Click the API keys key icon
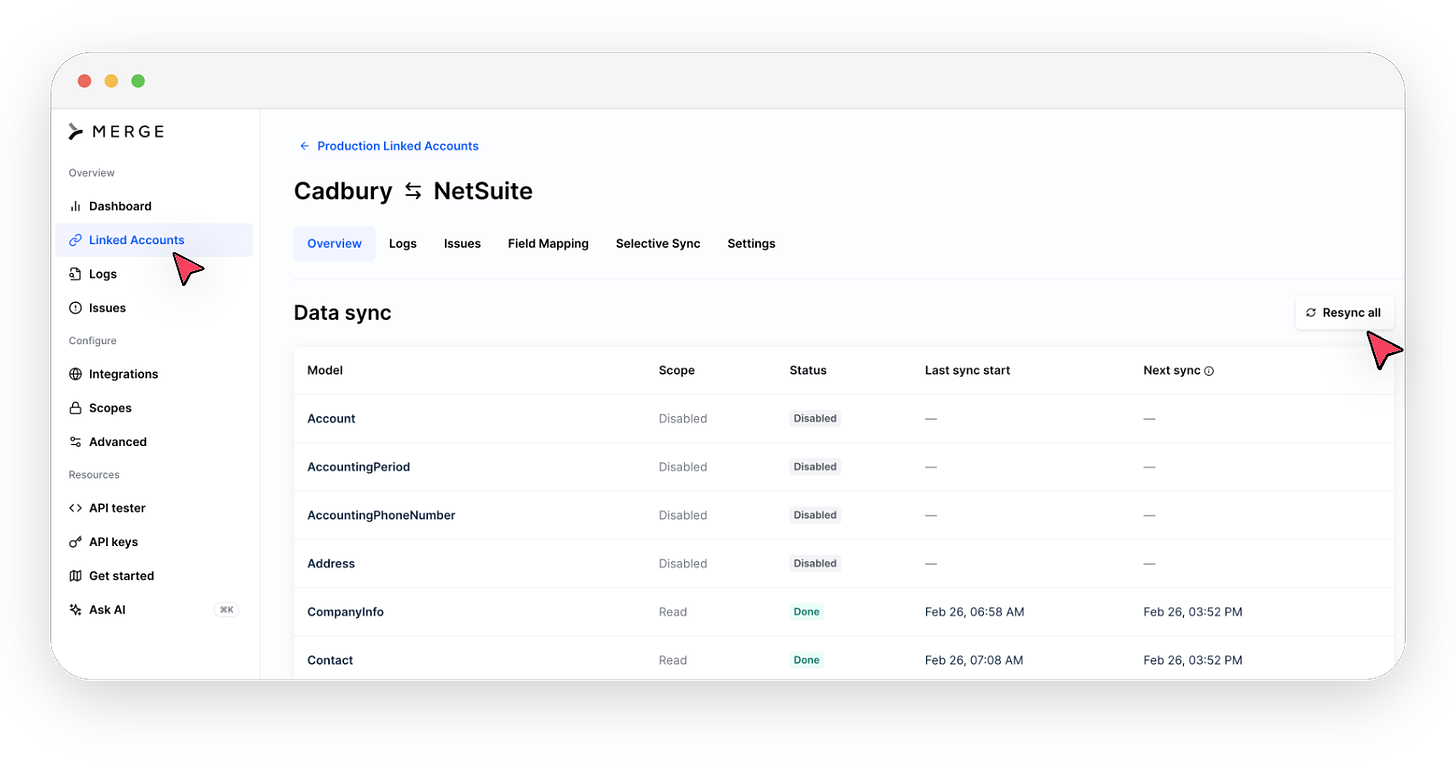This screenshot has height=765, width=1456. 75,542
